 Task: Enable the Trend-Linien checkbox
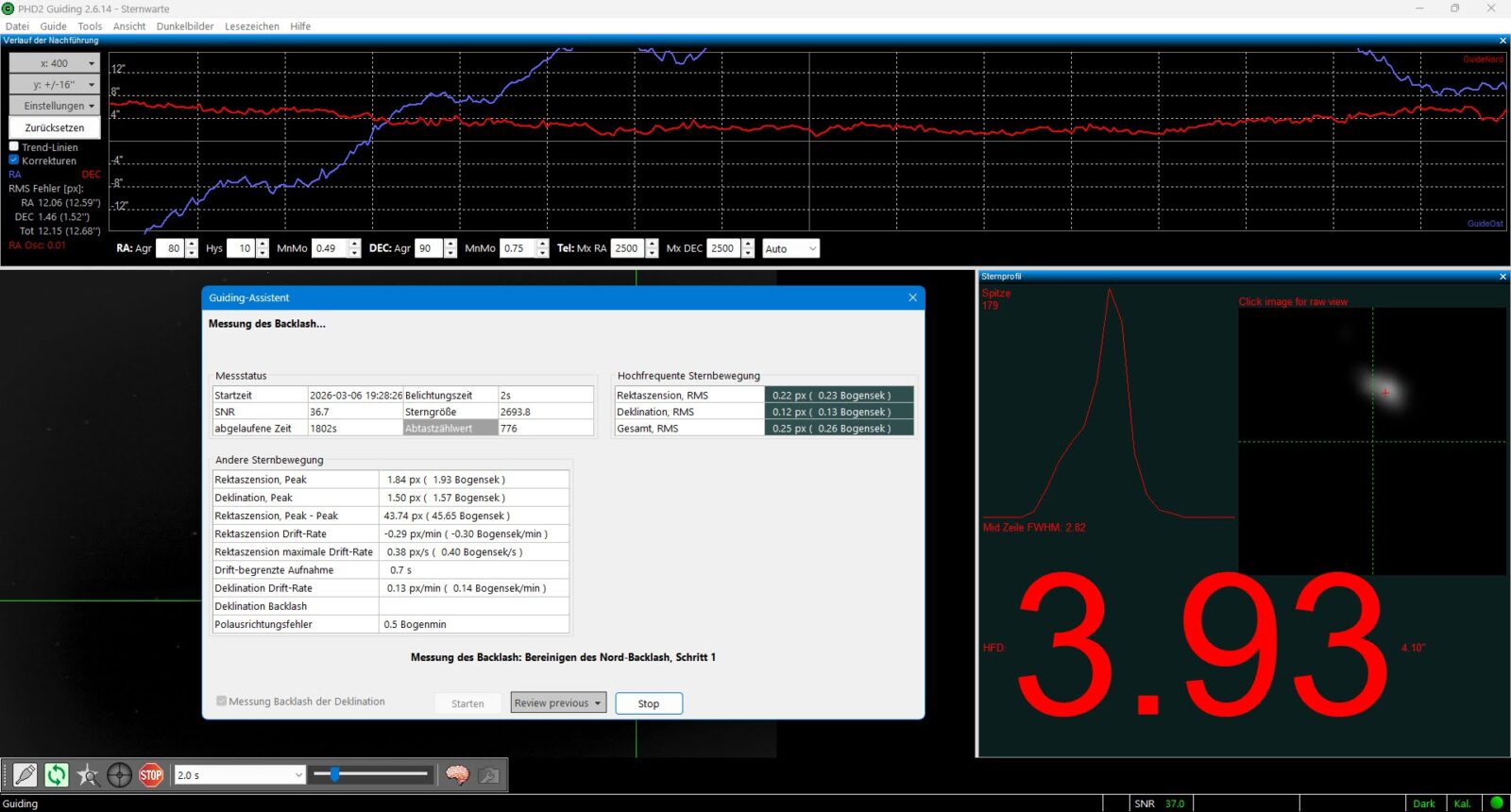tap(14, 147)
